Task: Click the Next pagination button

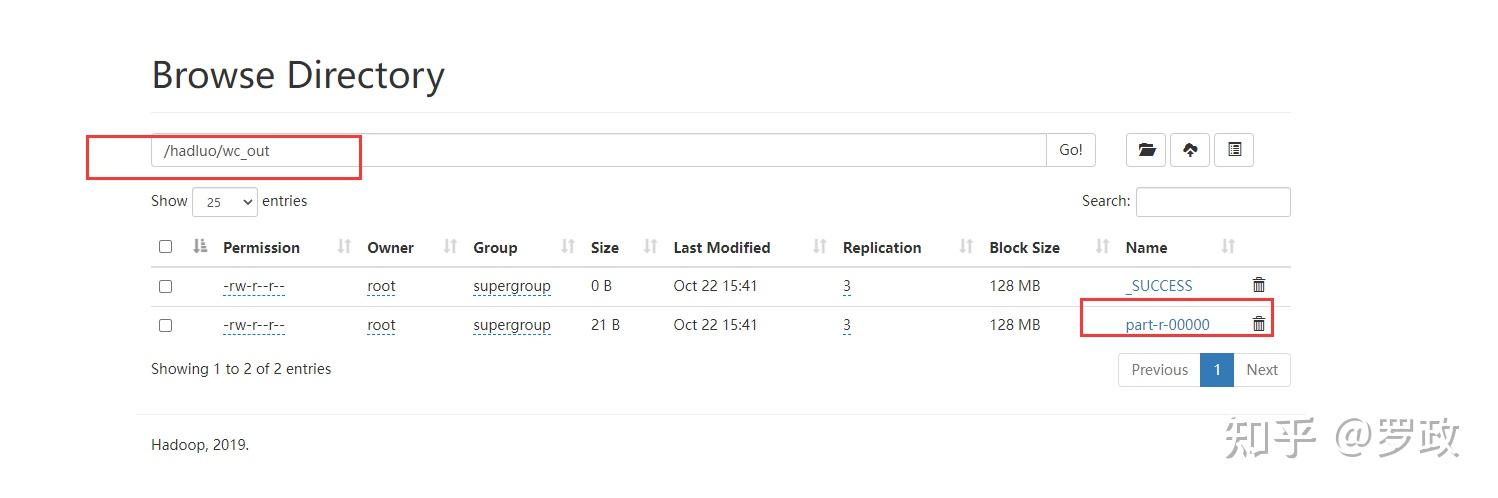Action: click(1262, 370)
